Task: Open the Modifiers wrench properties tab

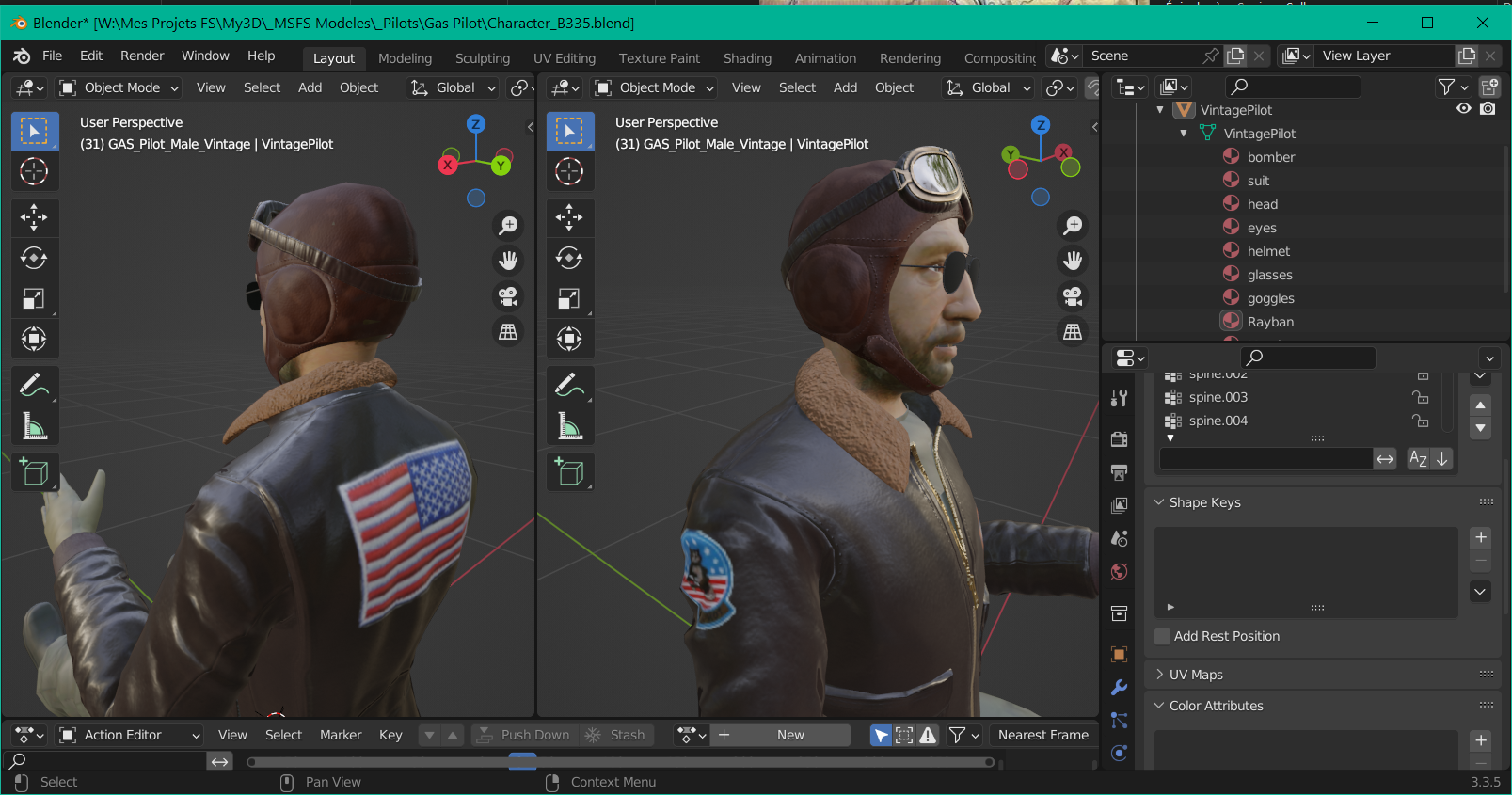Action: 1119,688
